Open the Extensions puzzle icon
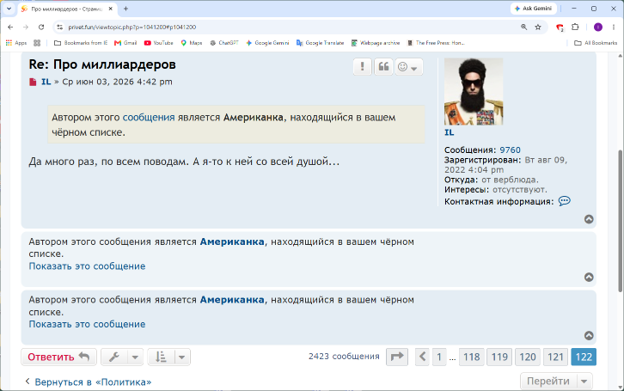 pos(575,27)
